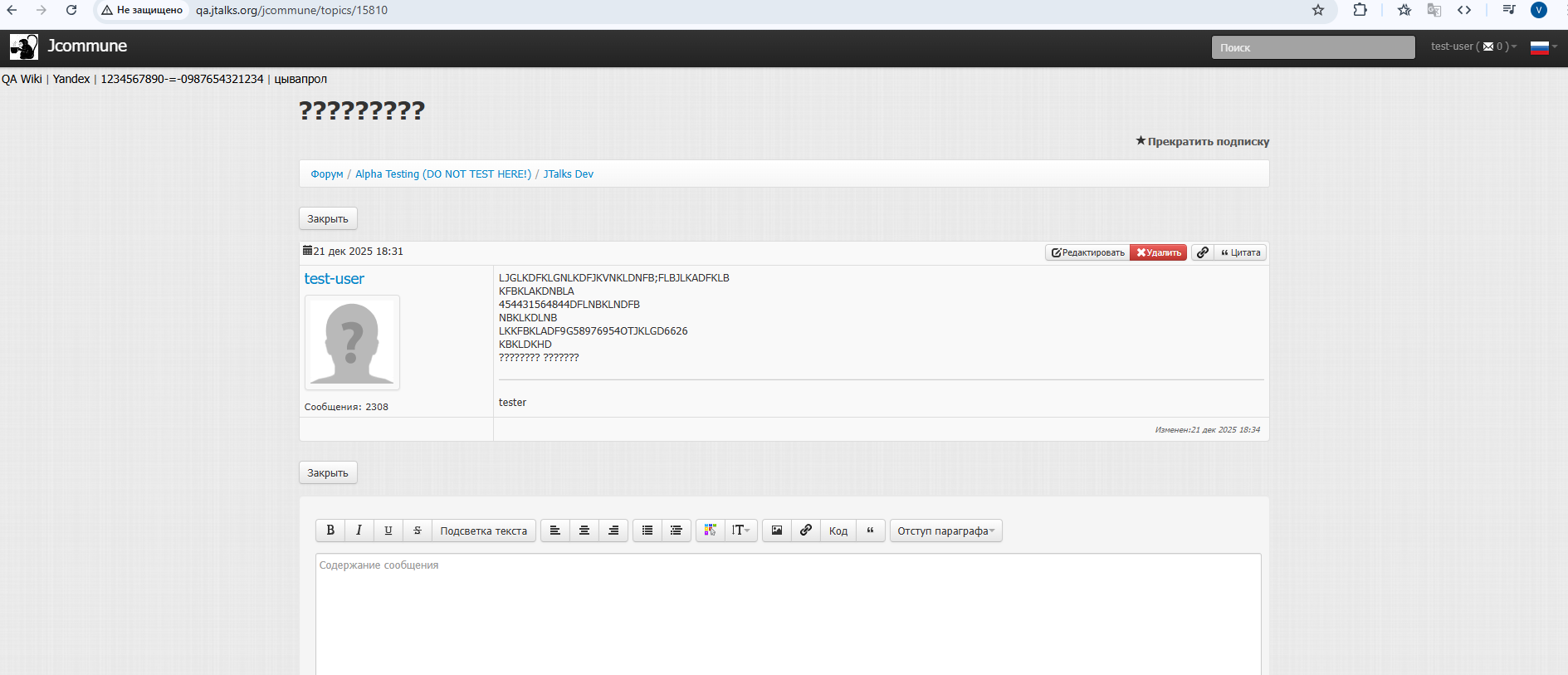
Task: Expand the 'Отступ параграфа' dropdown
Action: (945, 531)
